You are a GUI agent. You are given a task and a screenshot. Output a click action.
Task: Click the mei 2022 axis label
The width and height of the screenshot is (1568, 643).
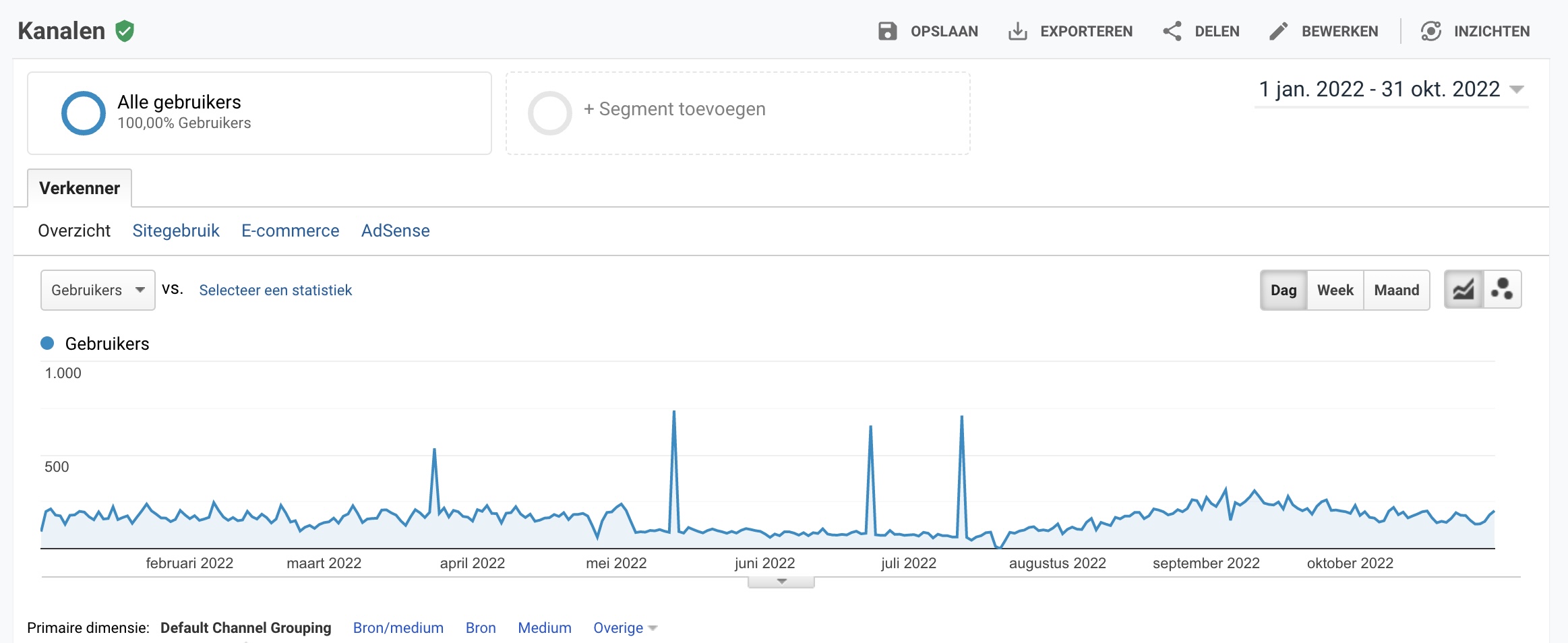click(x=616, y=563)
